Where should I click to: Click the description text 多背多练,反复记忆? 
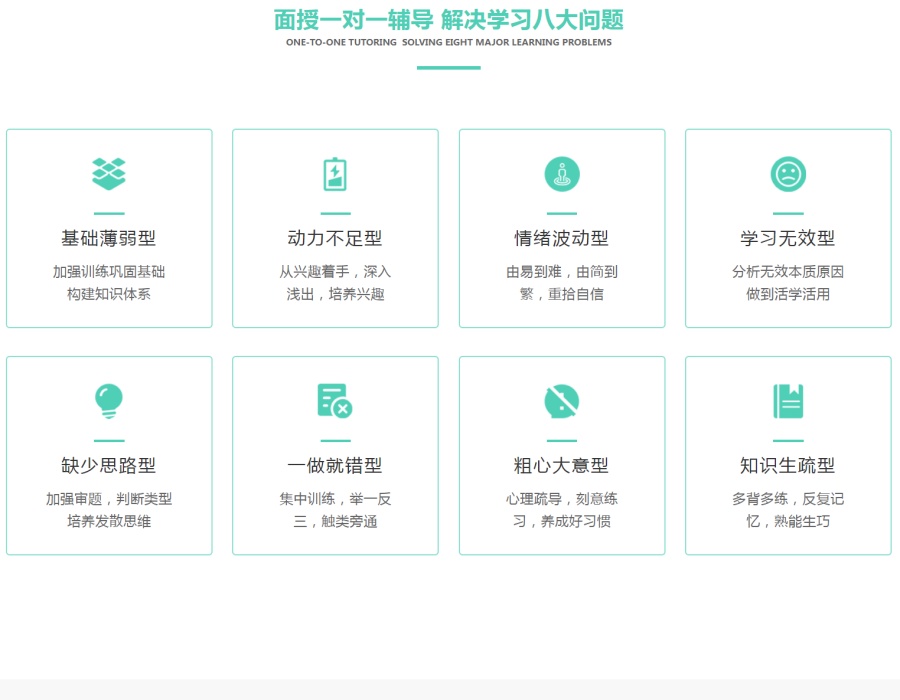(x=788, y=510)
